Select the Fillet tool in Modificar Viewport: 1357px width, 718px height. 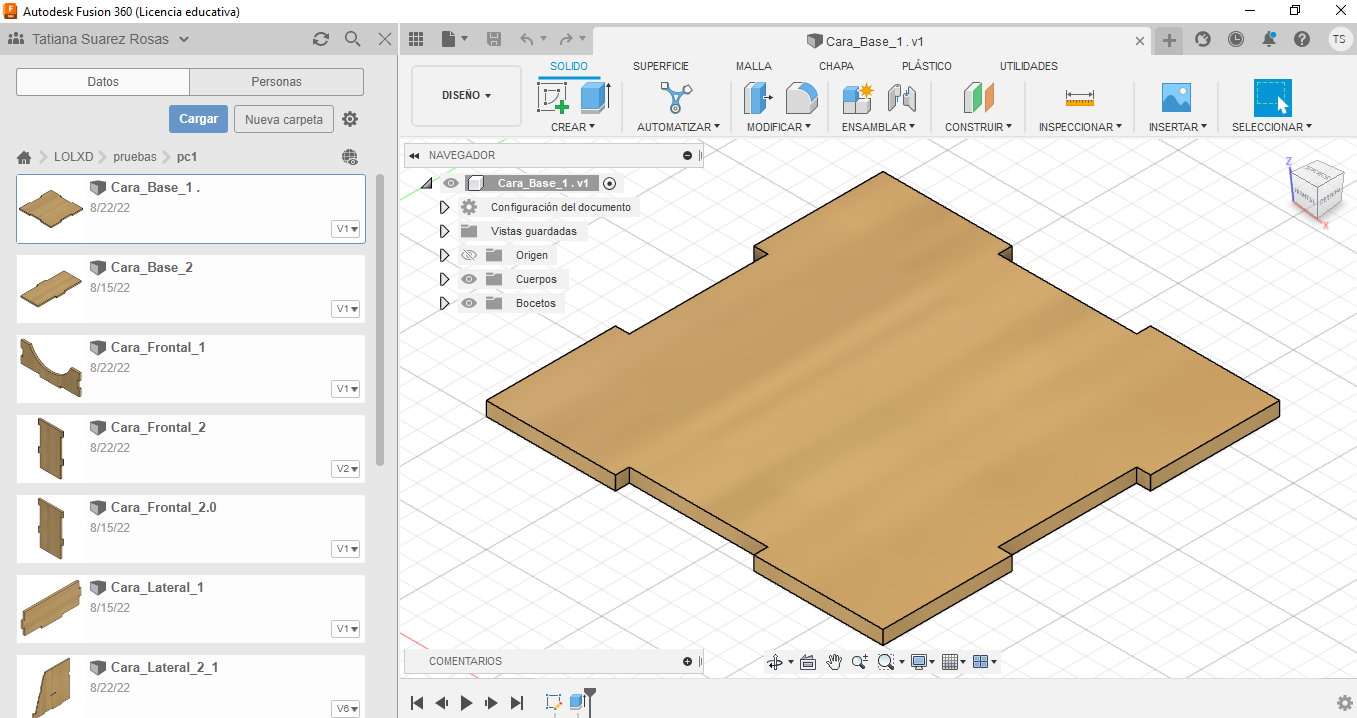point(801,98)
